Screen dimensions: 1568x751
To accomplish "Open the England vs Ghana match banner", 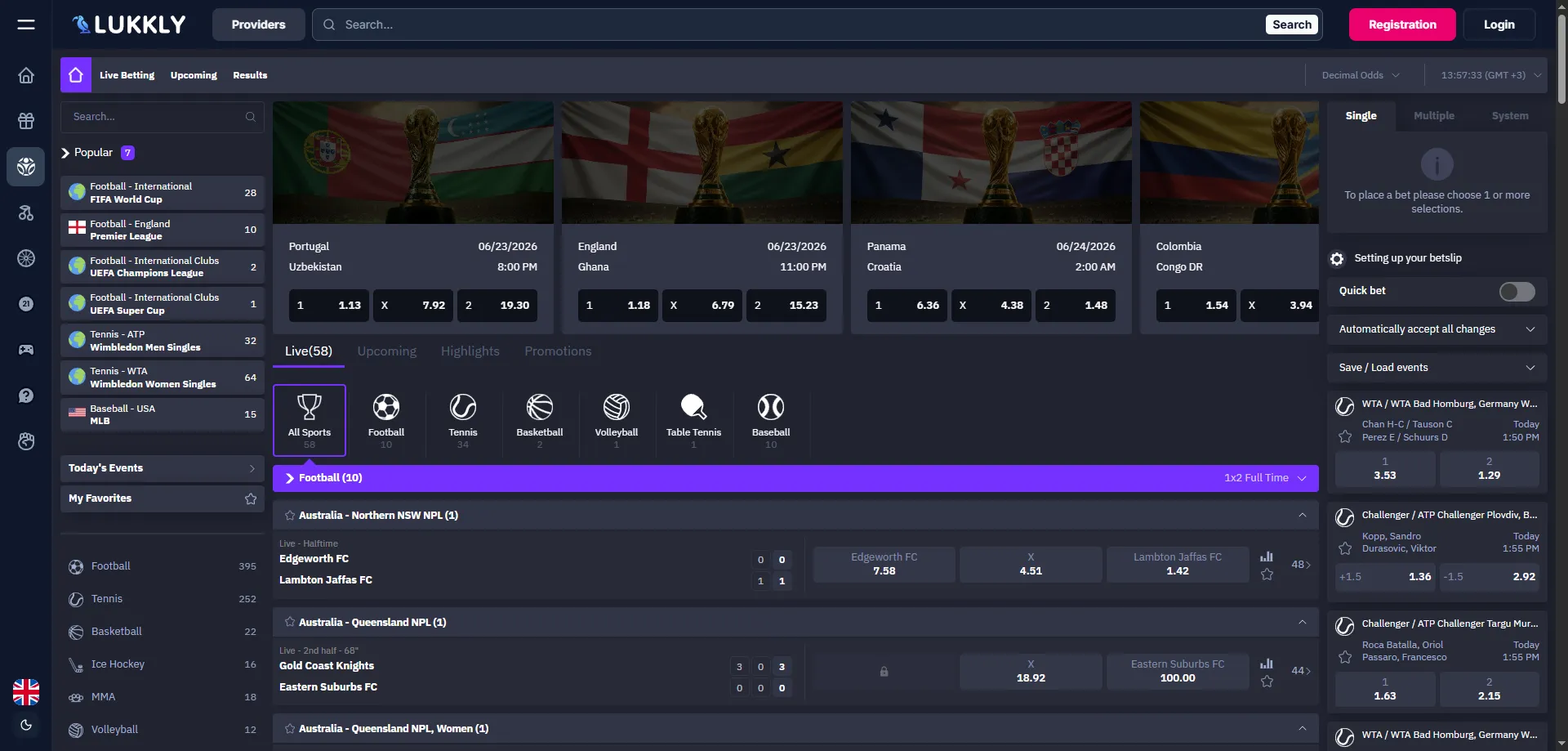I will pyautogui.click(x=702, y=163).
